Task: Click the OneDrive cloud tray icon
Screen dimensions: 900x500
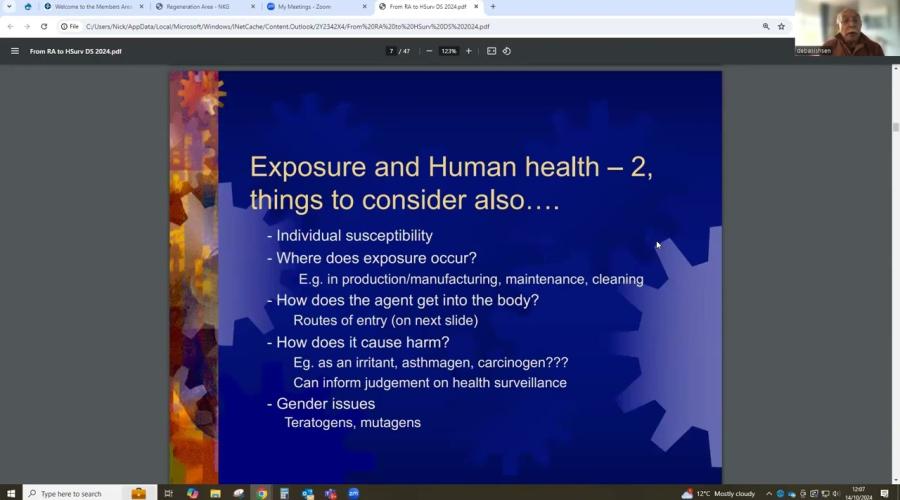Action: [x=792, y=494]
